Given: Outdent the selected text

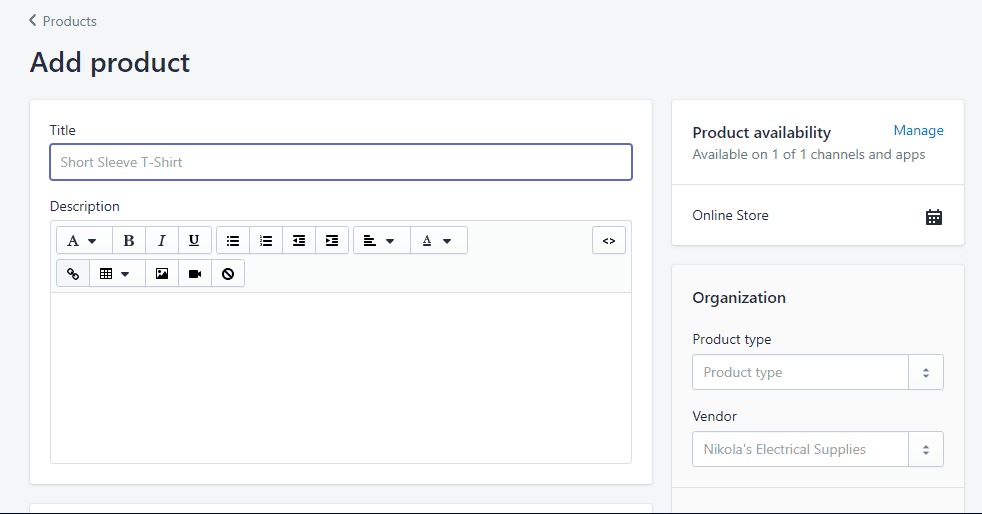Looking at the screenshot, I should (299, 240).
